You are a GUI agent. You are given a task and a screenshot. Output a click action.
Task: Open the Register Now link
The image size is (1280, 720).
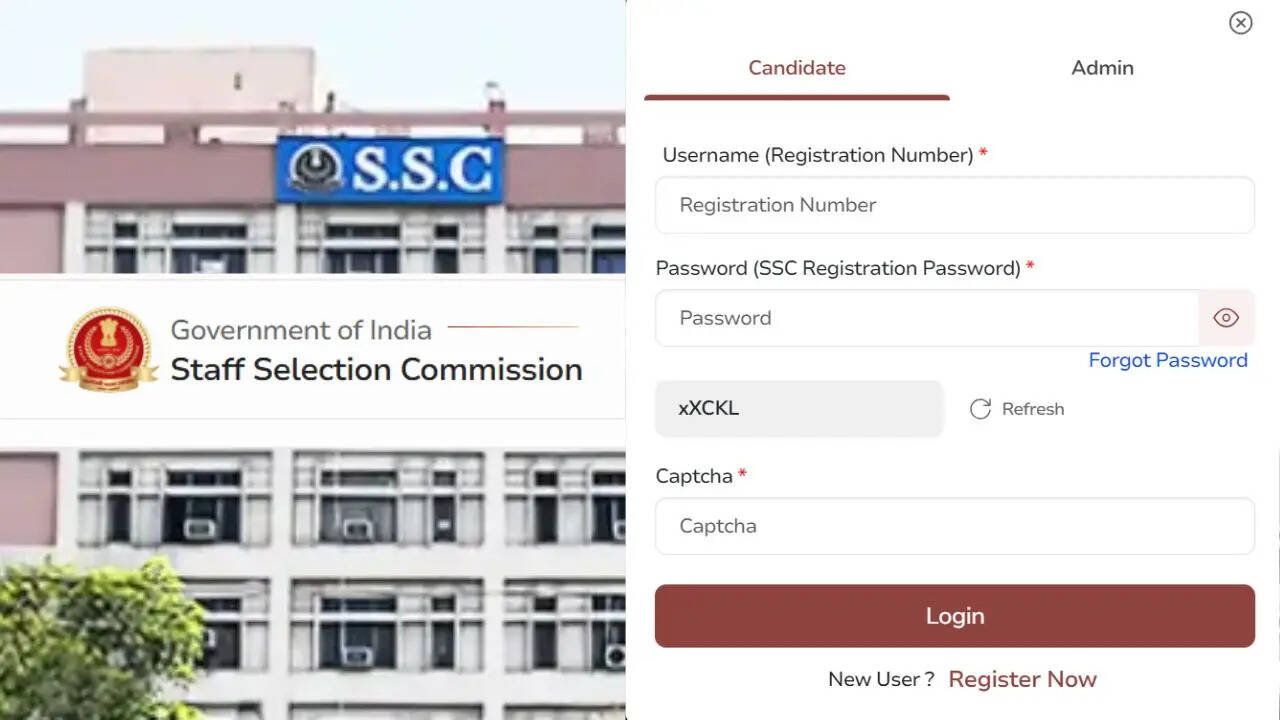[x=1022, y=679]
